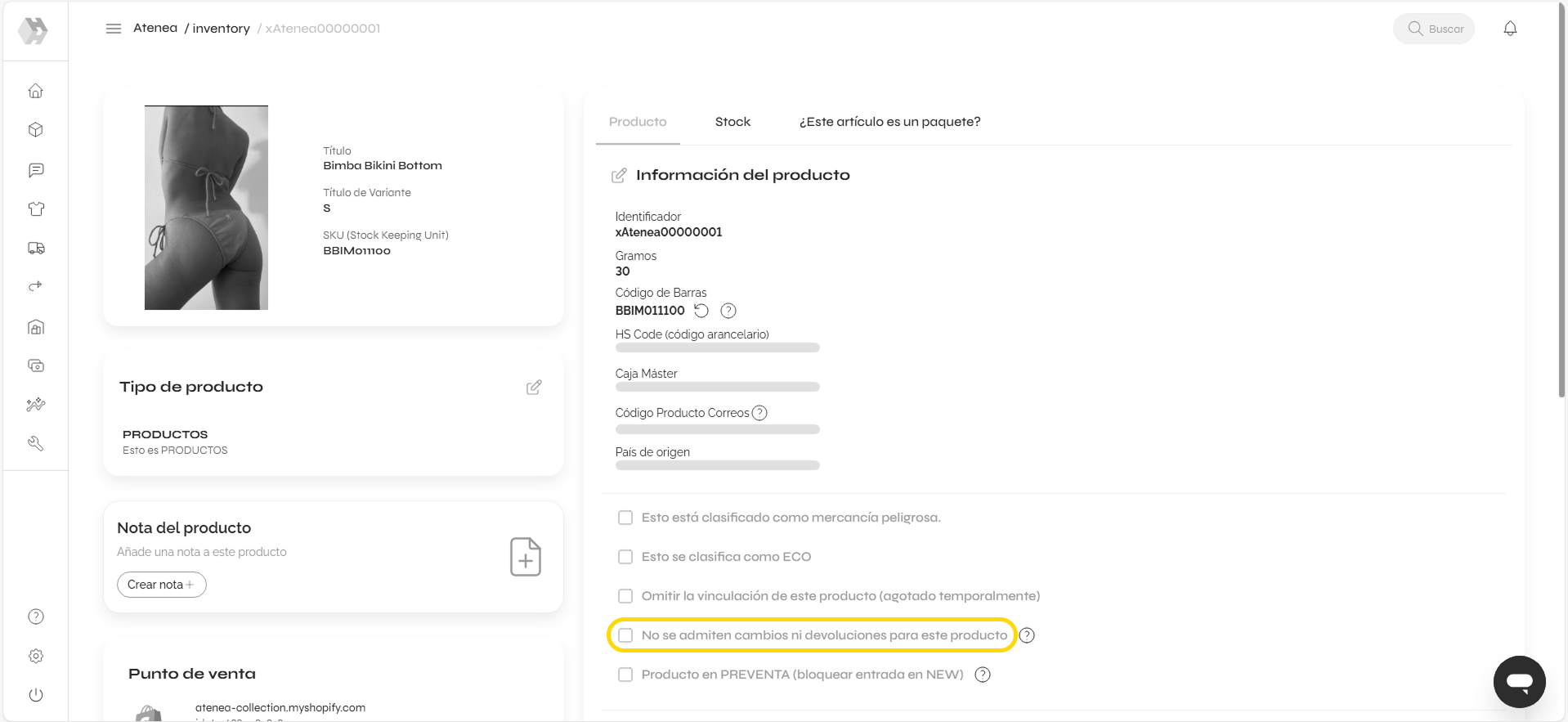Image resolution: width=1568 pixels, height=722 pixels.
Task: Enable the PREVENTA product checkbox
Action: (625, 675)
